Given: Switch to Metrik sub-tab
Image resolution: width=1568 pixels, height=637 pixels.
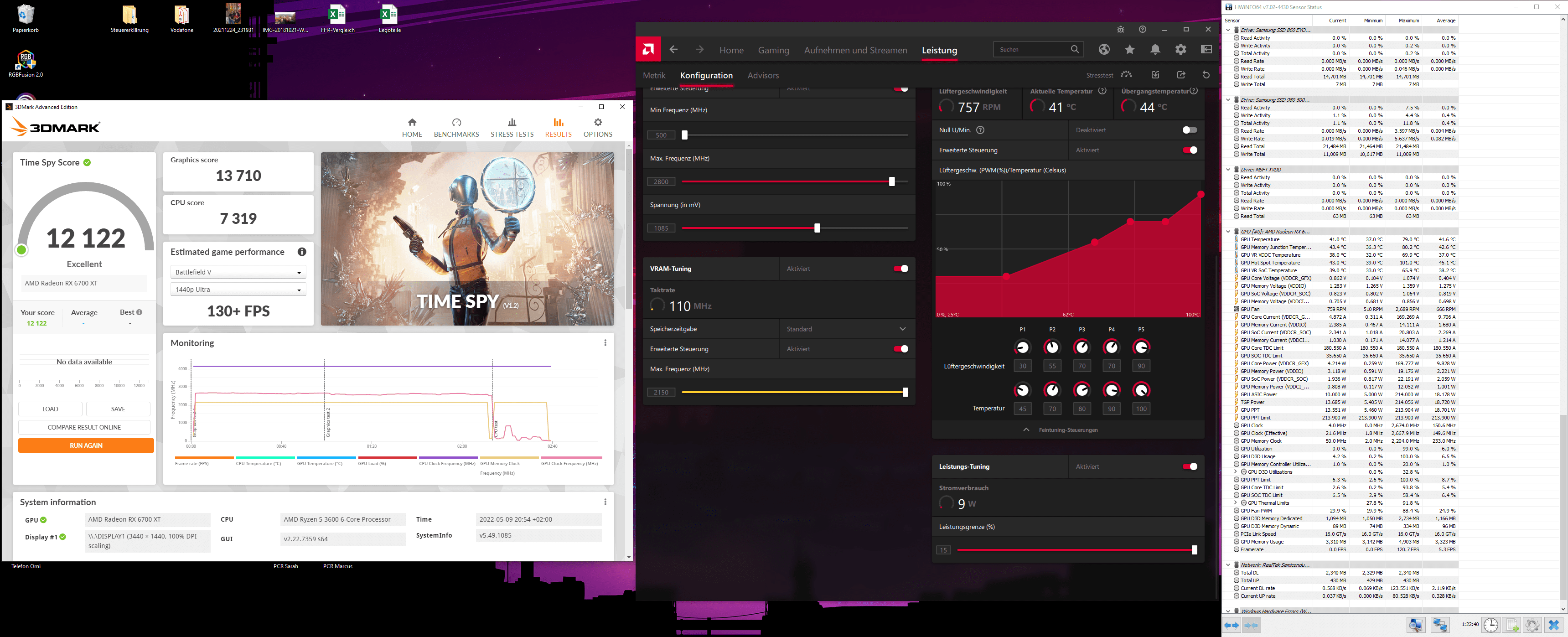Looking at the screenshot, I should 654,76.
